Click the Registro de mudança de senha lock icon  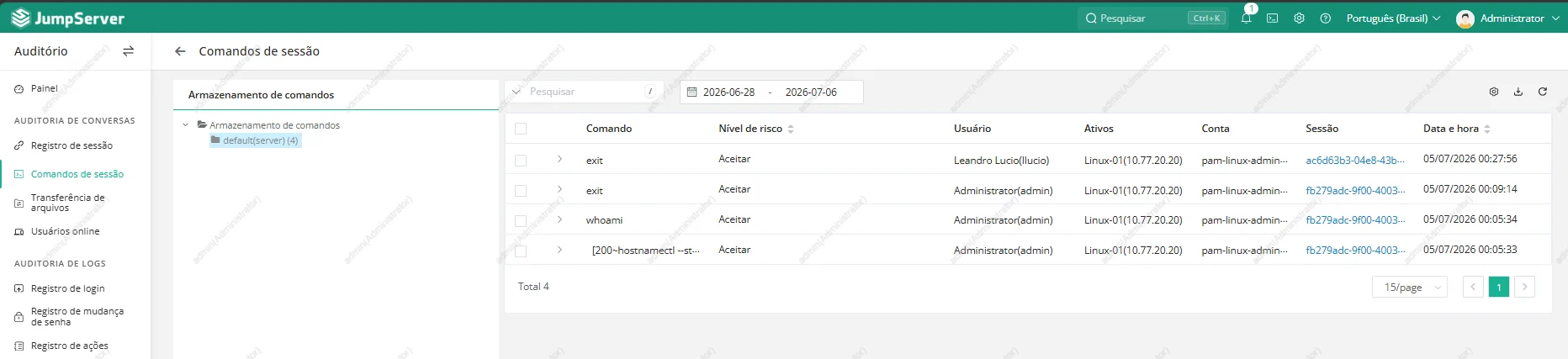(19, 317)
